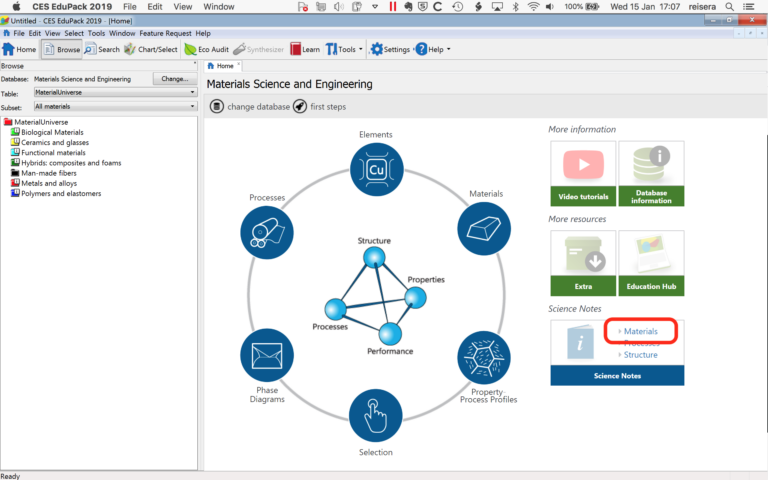Click the Search toolbar button
This screenshot has height=480, width=768.
101,49
